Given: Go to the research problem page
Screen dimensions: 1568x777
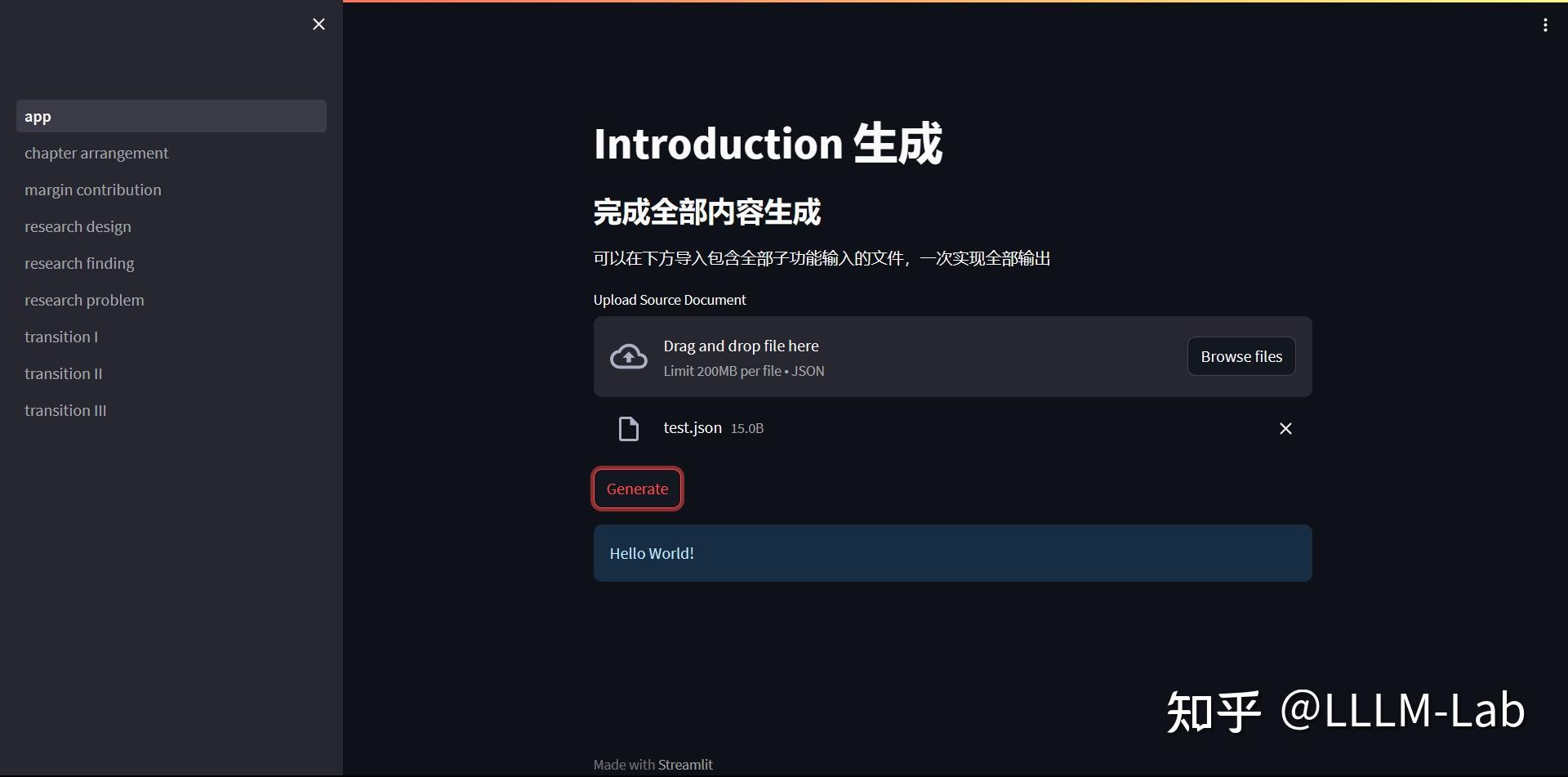Looking at the screenshot, I should point(84,300).
